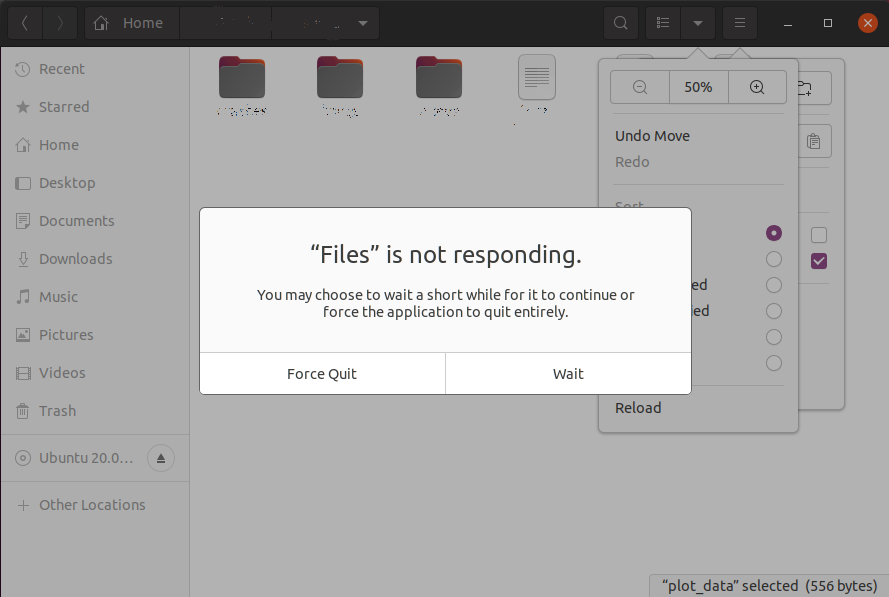Click the new folder icon
Screen dimensions: 889x597
803,88
